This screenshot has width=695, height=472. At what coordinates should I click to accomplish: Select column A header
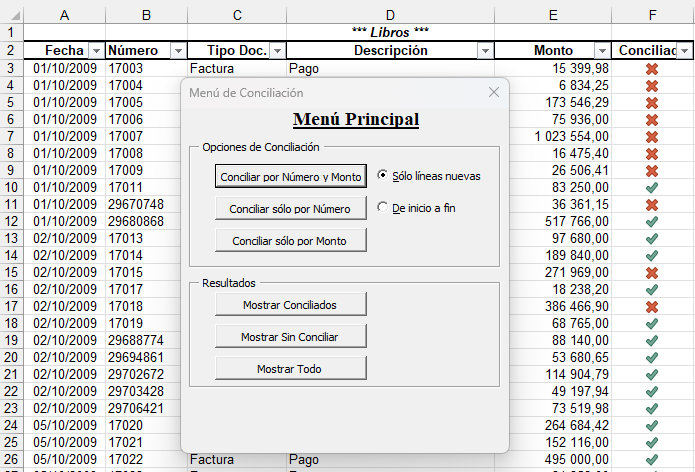tap(65, 16)
